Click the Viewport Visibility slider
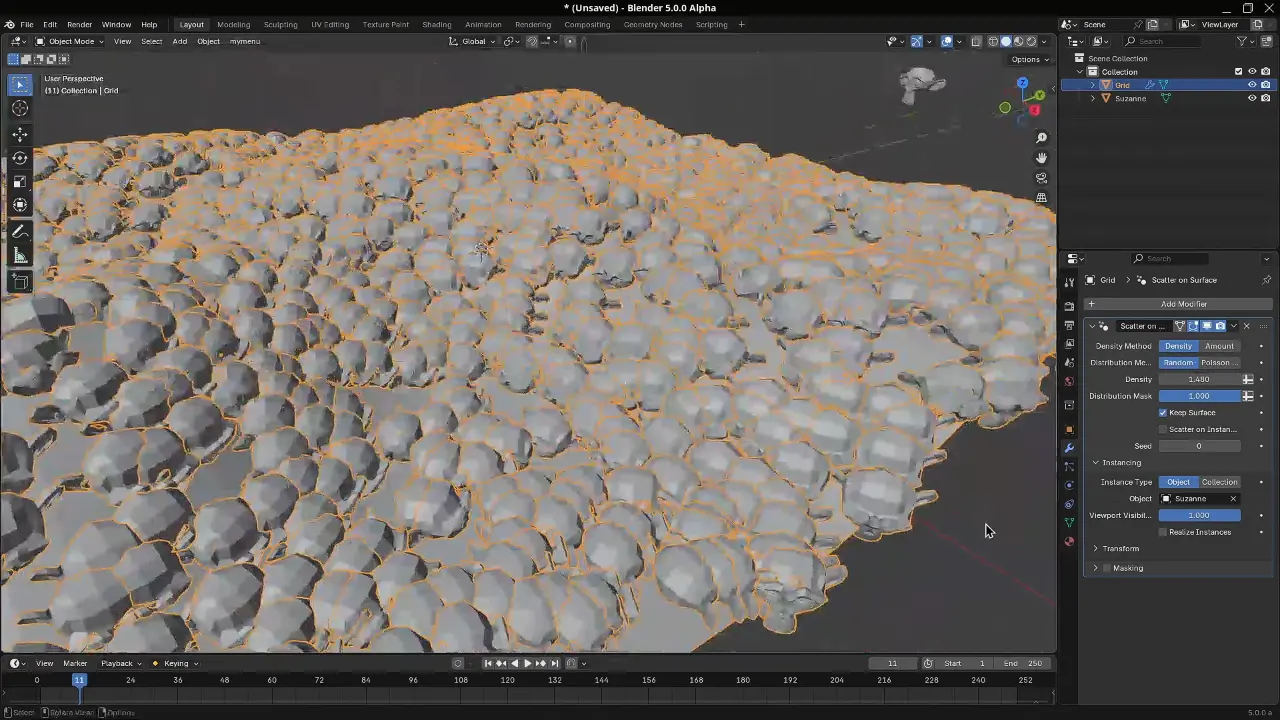Viewport: 1280px width, 720px height. [1199, 515]
